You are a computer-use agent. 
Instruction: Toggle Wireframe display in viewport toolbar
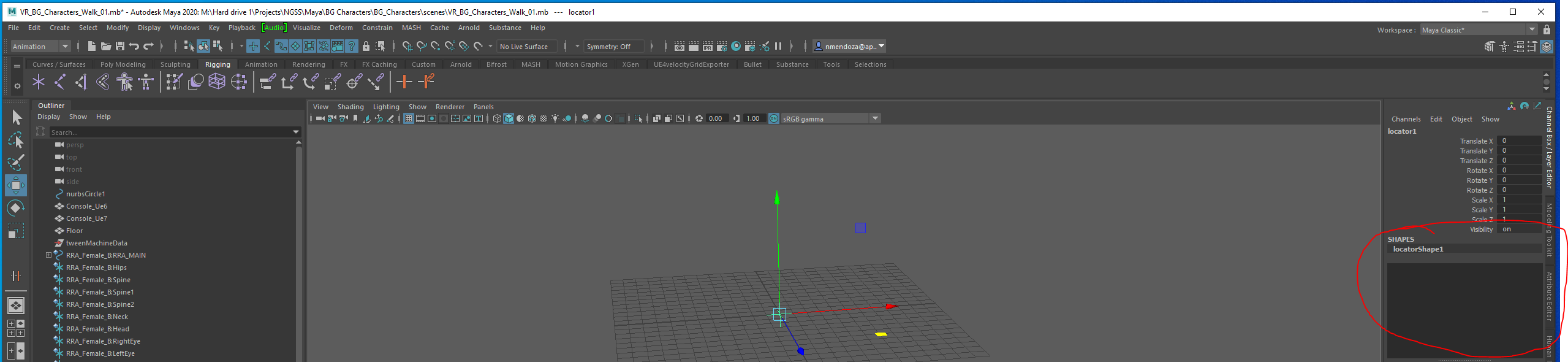(497, 118)
